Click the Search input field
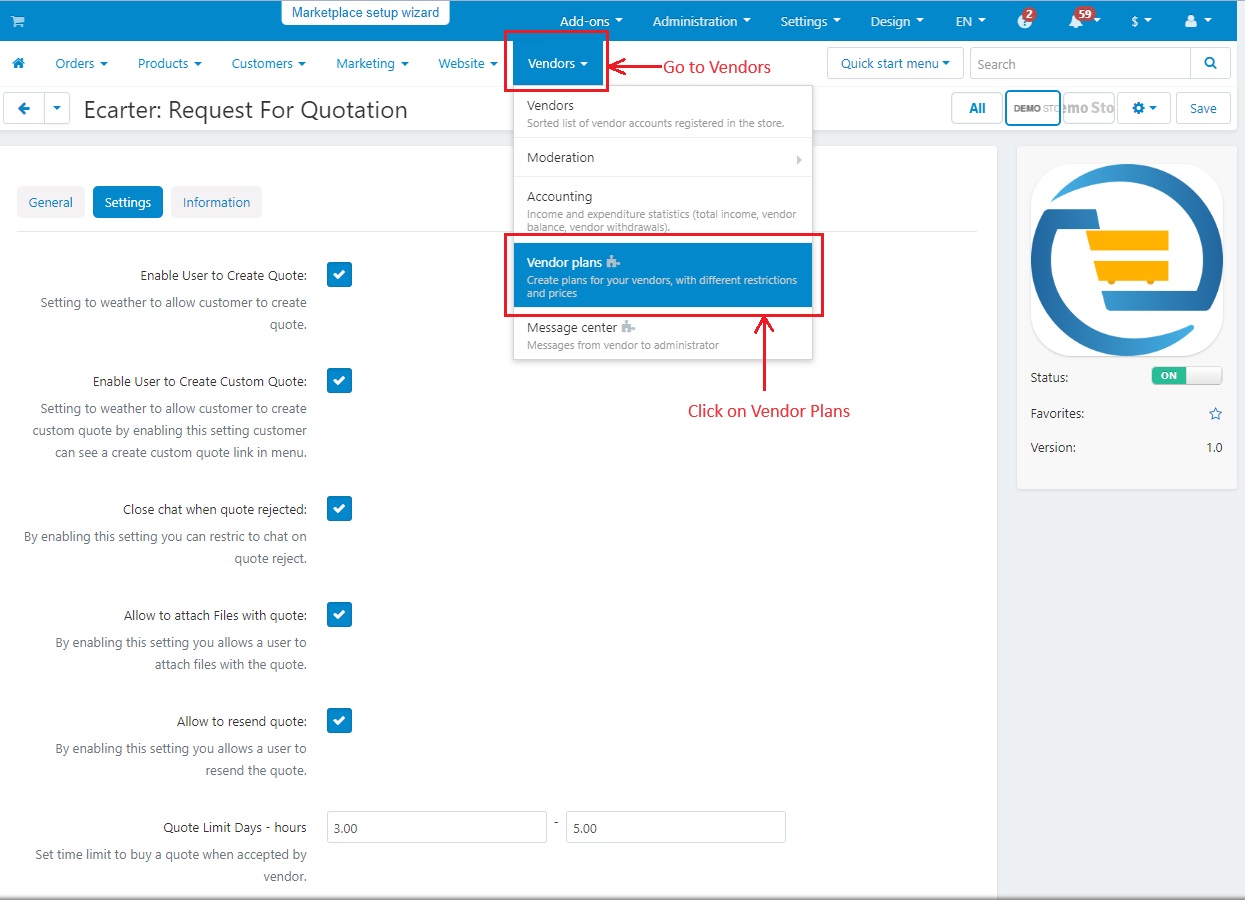Image resolution: width=1245 pixels, height=900 pixels. [1080, 63]
